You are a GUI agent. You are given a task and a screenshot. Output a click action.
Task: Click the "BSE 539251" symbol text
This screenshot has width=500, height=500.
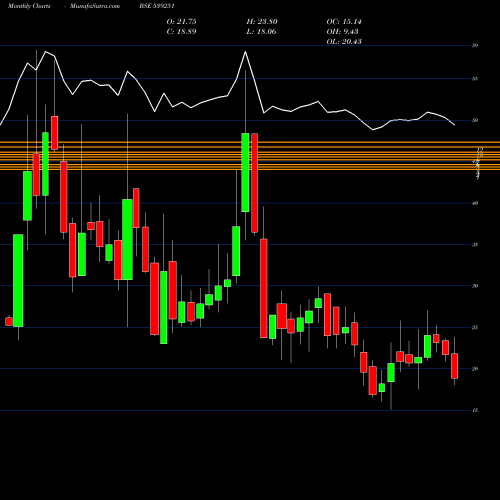coord(157,6)
